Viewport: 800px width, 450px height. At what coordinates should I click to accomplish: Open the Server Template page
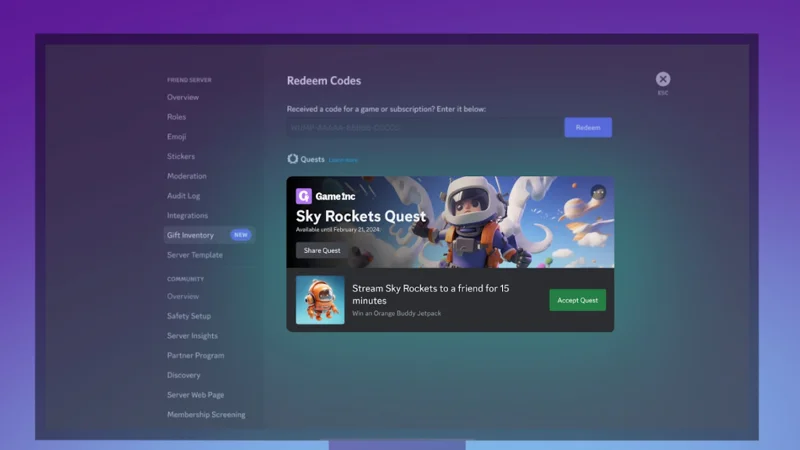click(x=195, y=255)
